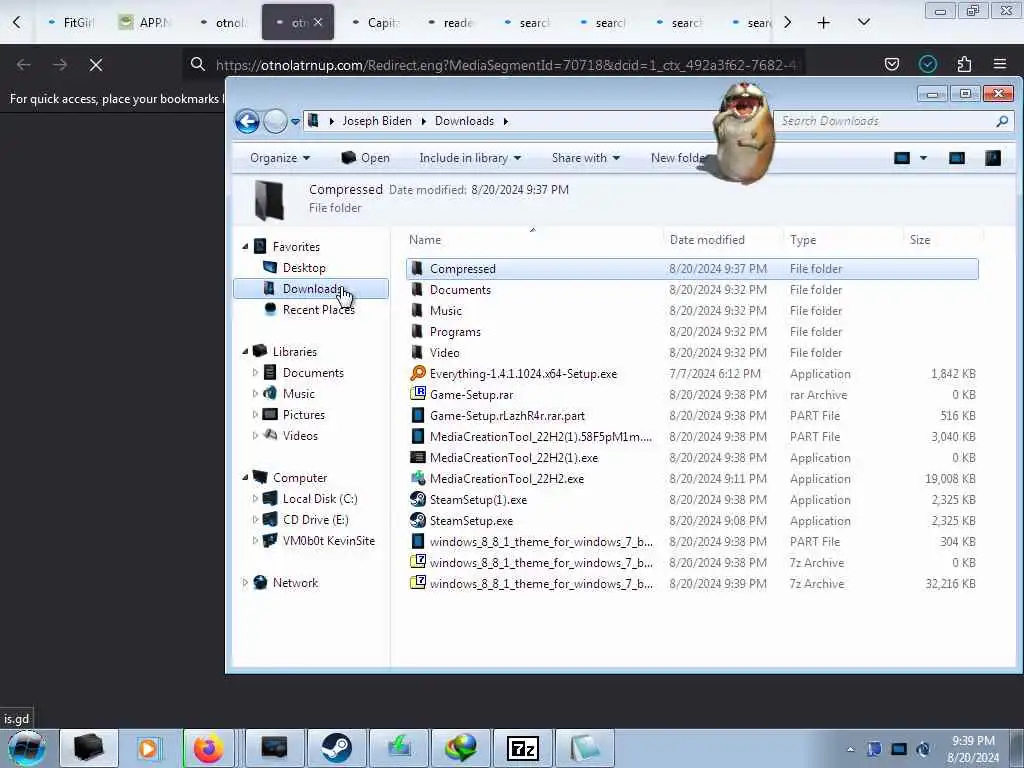This screenshot has width=1024, height=768.
Task: Collapse the Favorites tree group
Action: (x=246, y=247)
